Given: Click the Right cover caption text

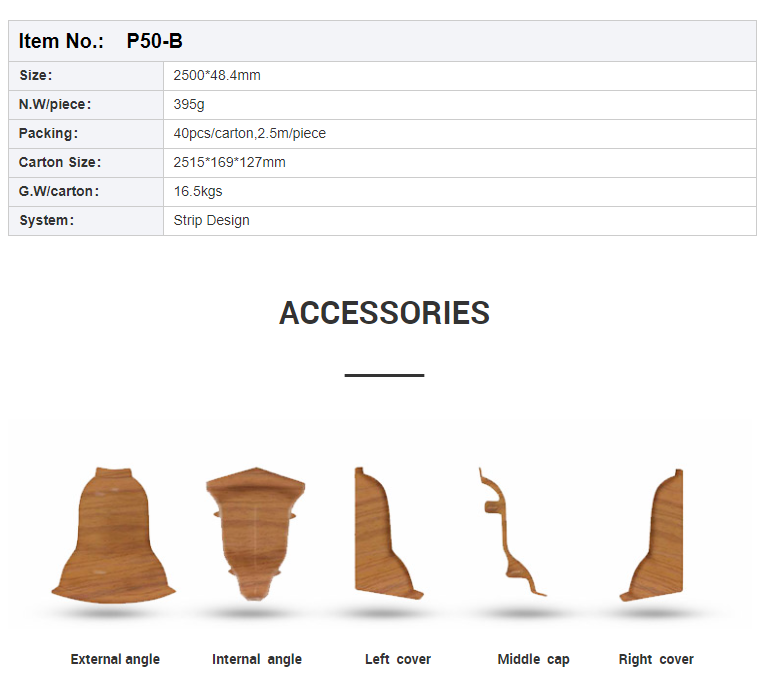Looking at the screenshot, I should [656, 659].
